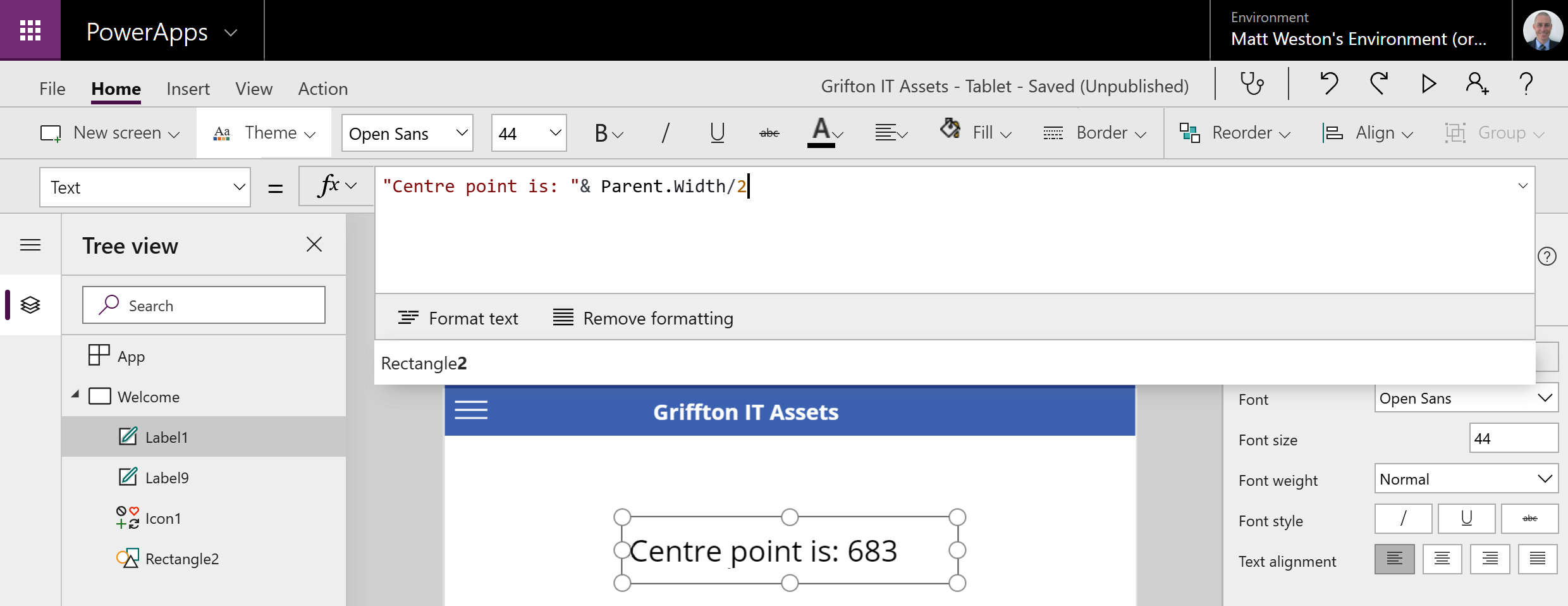
Task: Click the properties Font size field
Action: pos(1514,438)
